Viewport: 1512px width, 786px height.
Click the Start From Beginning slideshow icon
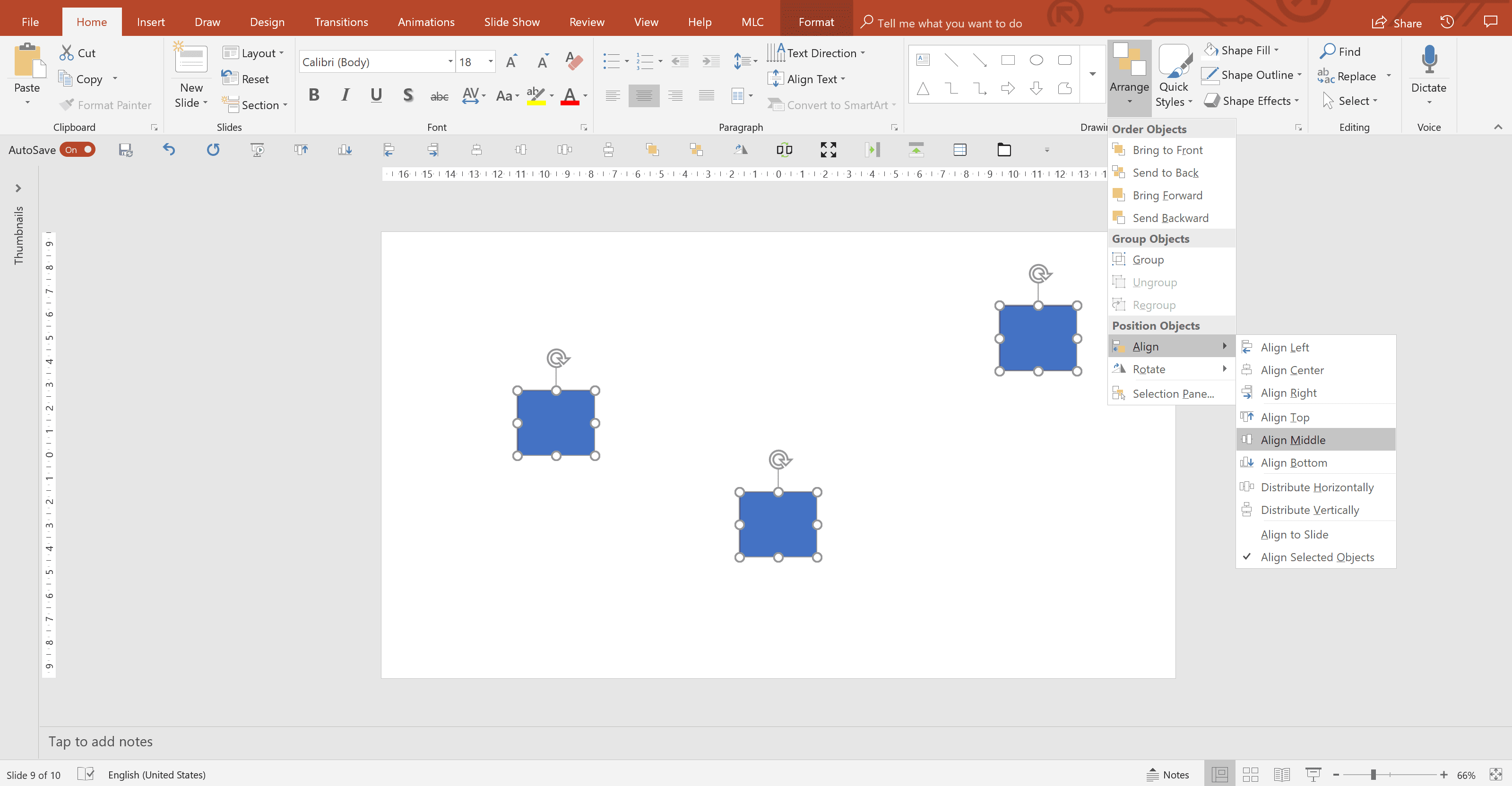257,150
